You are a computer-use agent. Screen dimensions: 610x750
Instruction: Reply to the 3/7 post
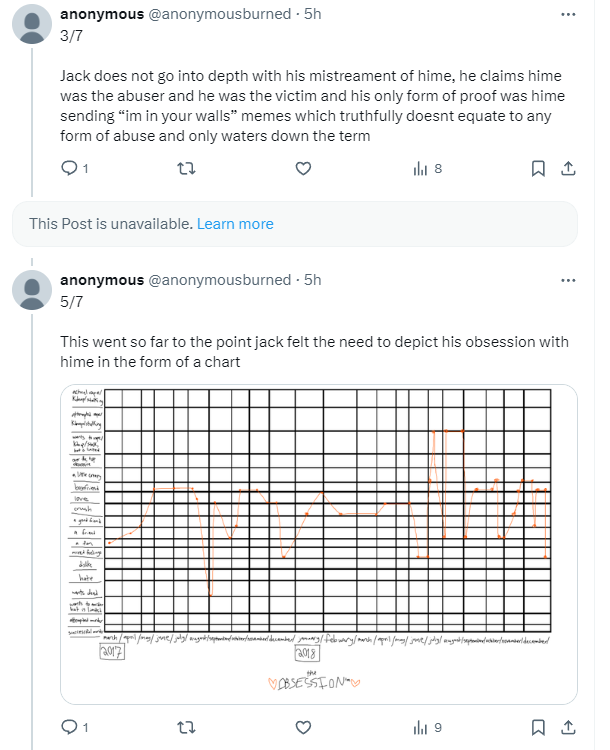pyautogui.click(x=70, y=169)
